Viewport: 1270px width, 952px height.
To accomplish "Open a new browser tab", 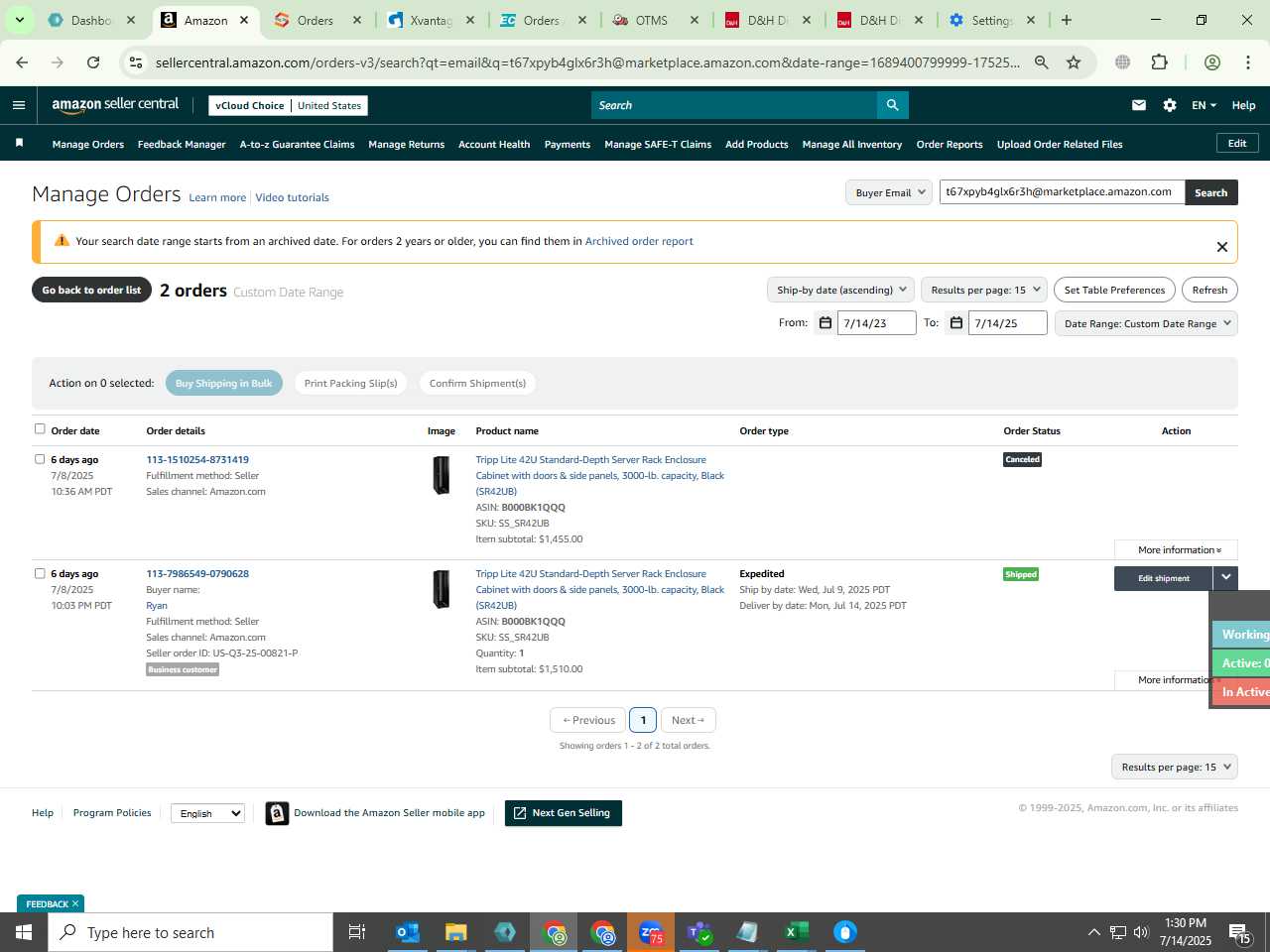I will (1067, 20).
